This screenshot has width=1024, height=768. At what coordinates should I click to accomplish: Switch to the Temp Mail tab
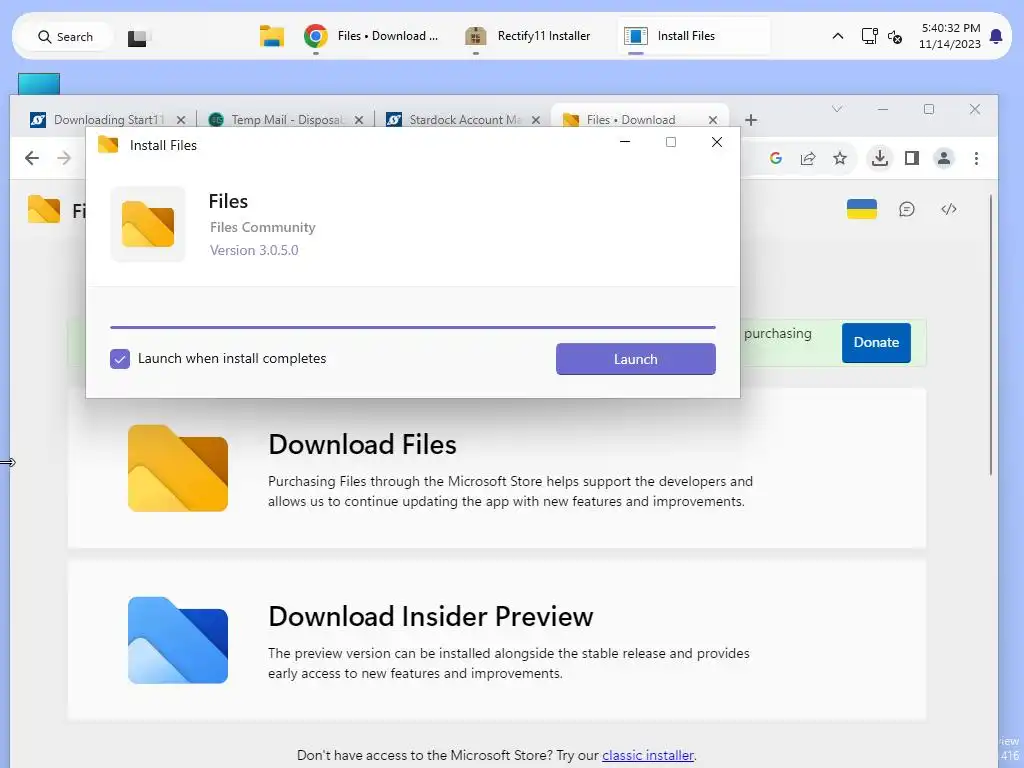(x=278, y=120)
